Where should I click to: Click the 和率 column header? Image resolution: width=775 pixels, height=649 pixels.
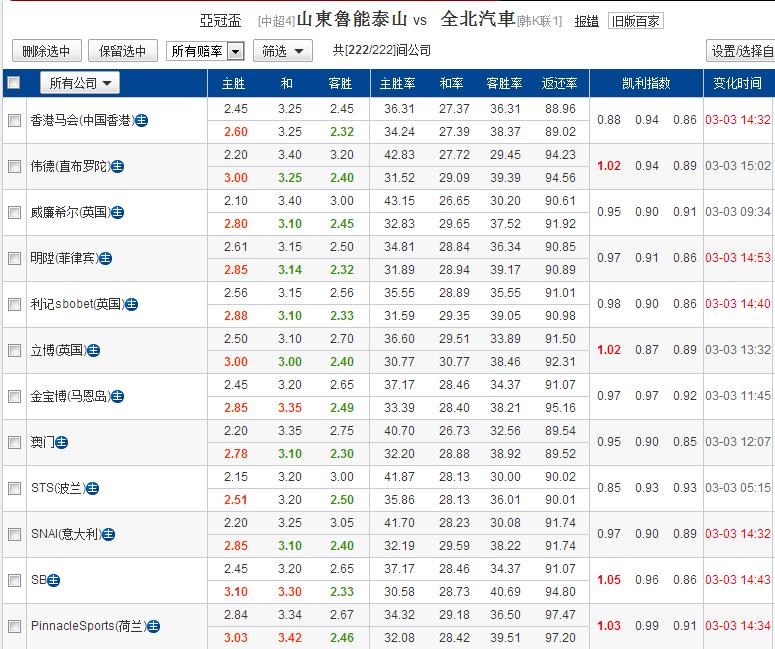[452, 84]
